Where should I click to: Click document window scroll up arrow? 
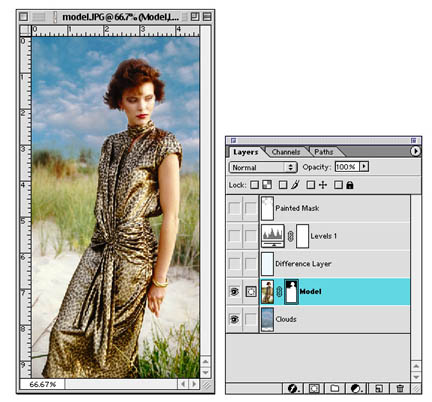click(205, 362)
